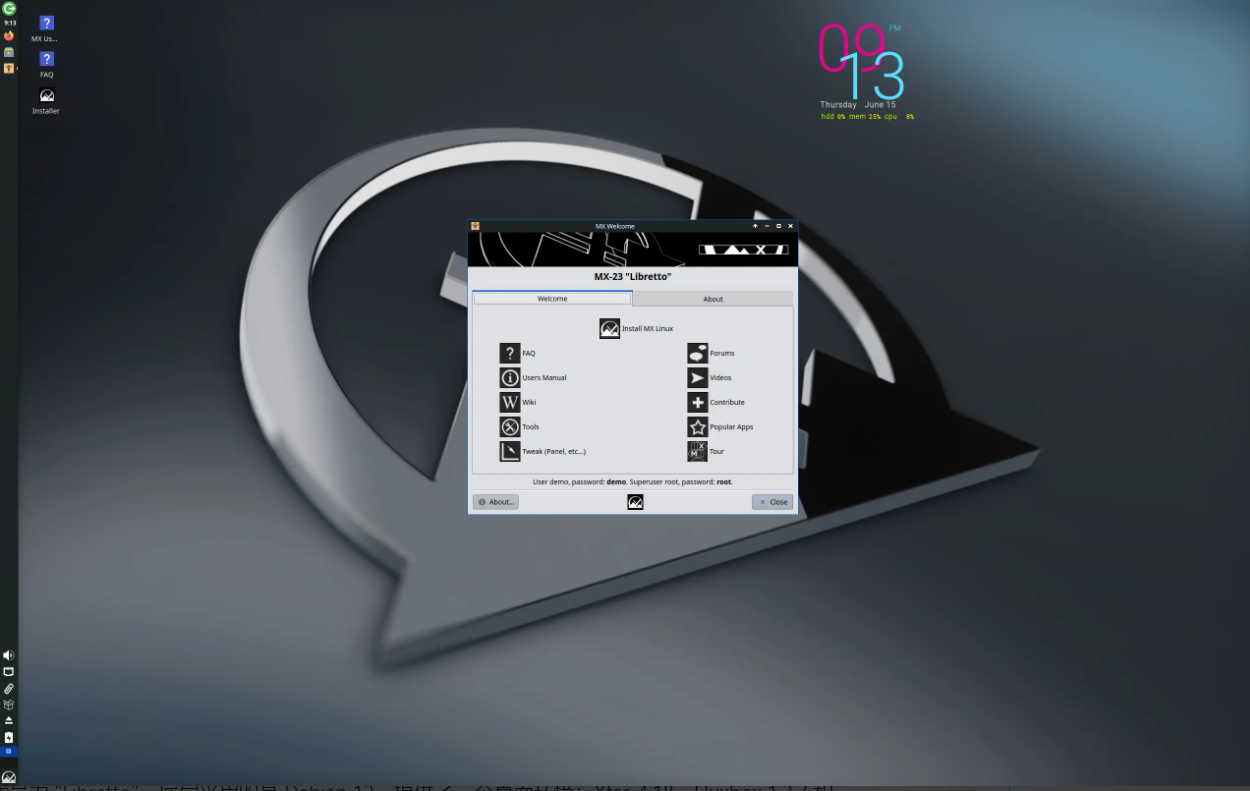Viewport: 1250px width, 791px height.
Task: Open Tweak (Panel, etc...) entry
Action: click(543, 451)
